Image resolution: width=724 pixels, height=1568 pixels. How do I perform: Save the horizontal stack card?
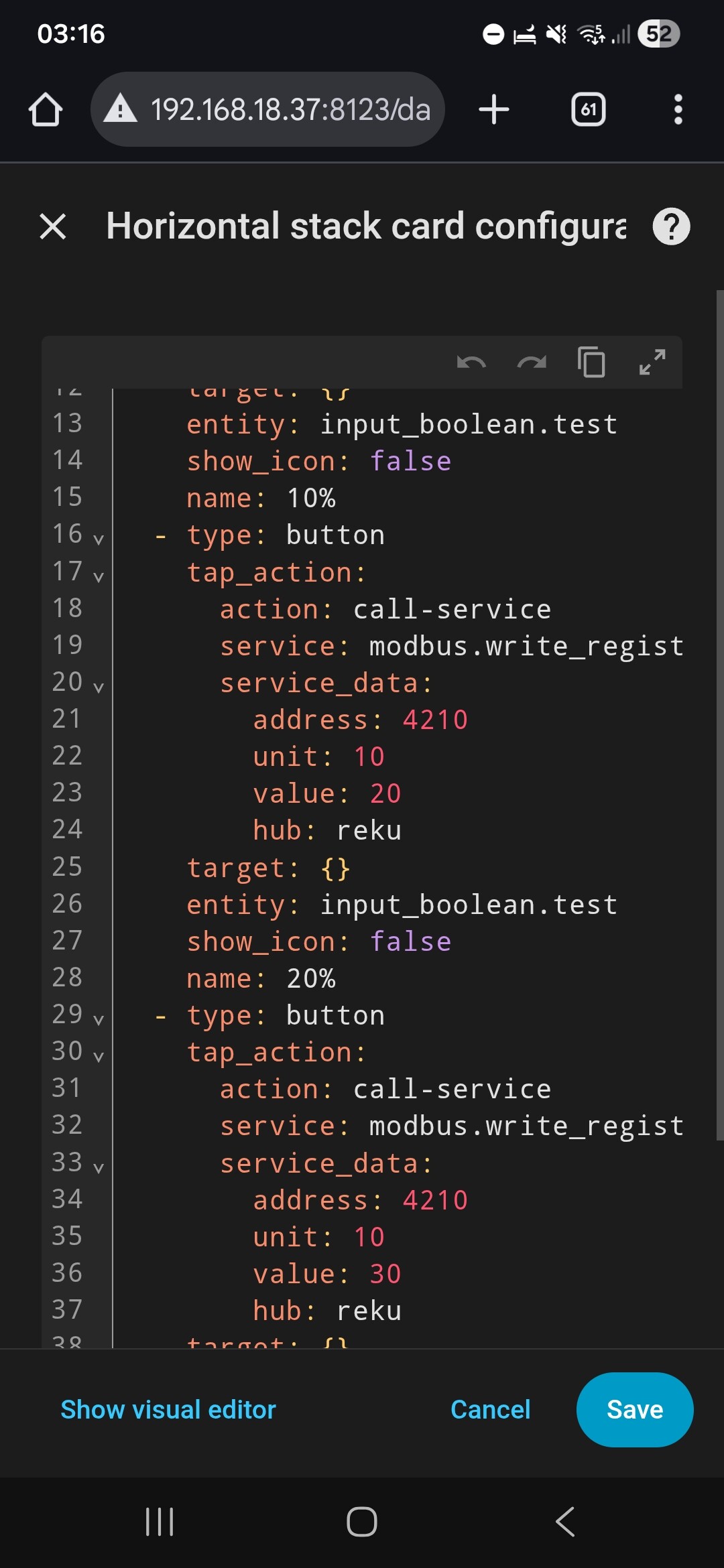pyautogui.click(x=634, y=1410)
